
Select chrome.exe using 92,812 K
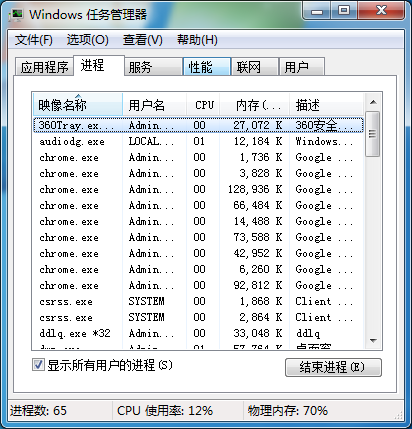pos(198,285)
